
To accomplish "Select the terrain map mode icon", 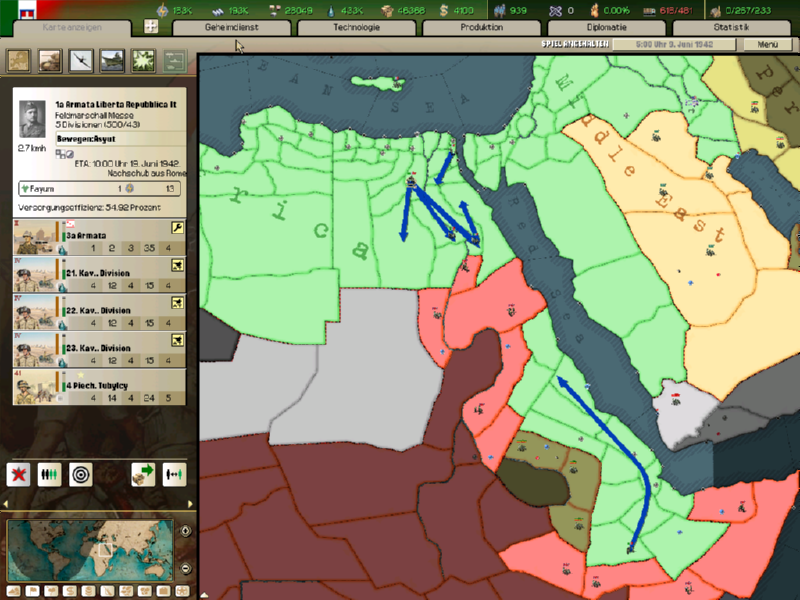I will tap(13, 591).
